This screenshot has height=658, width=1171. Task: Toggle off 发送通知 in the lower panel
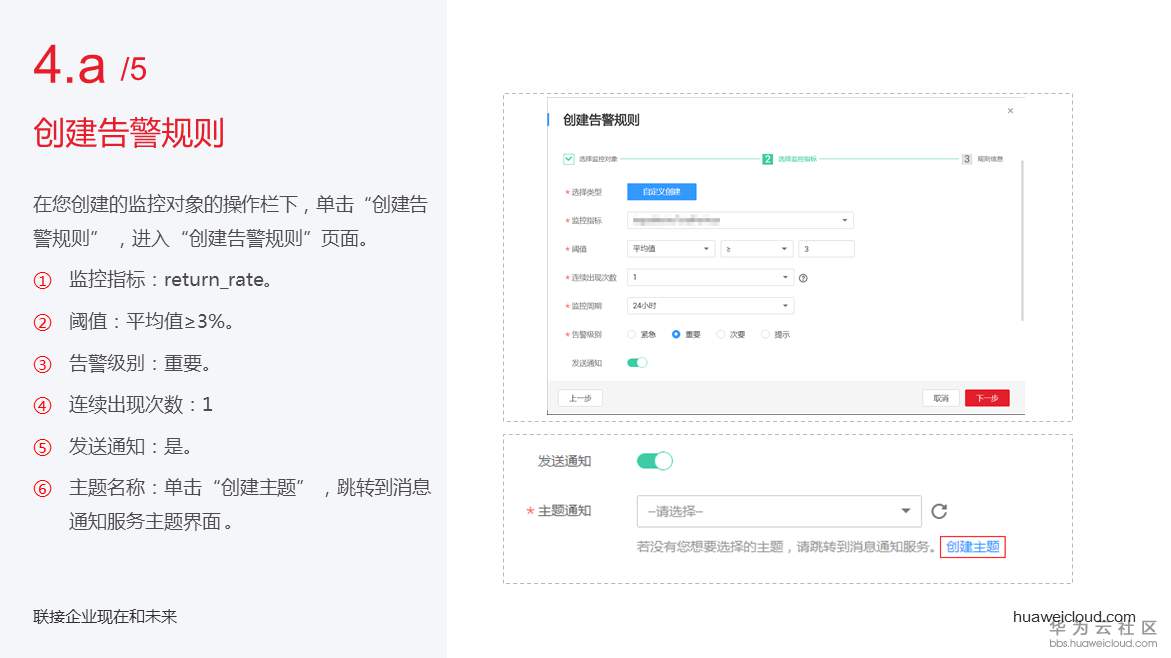(655, 461)
